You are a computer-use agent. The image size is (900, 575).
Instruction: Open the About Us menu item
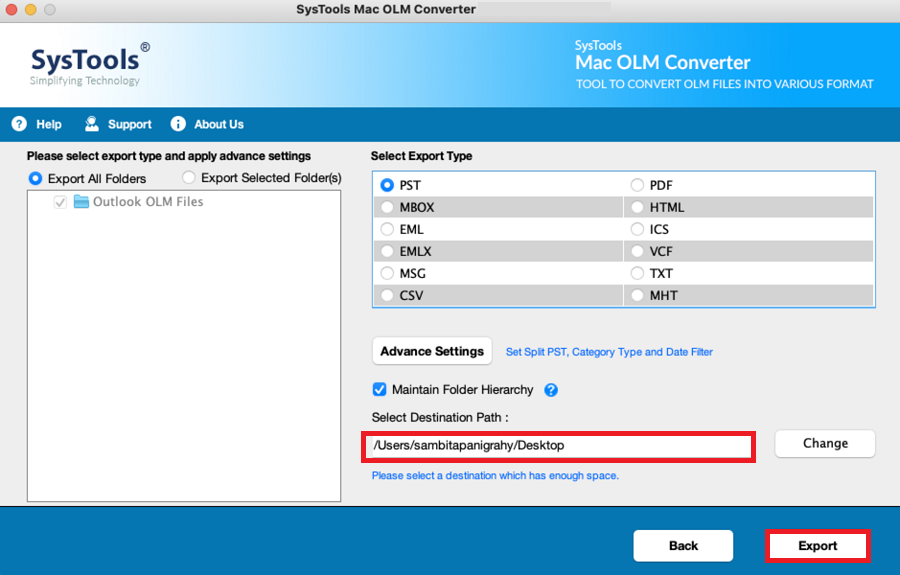coord(219,125)
